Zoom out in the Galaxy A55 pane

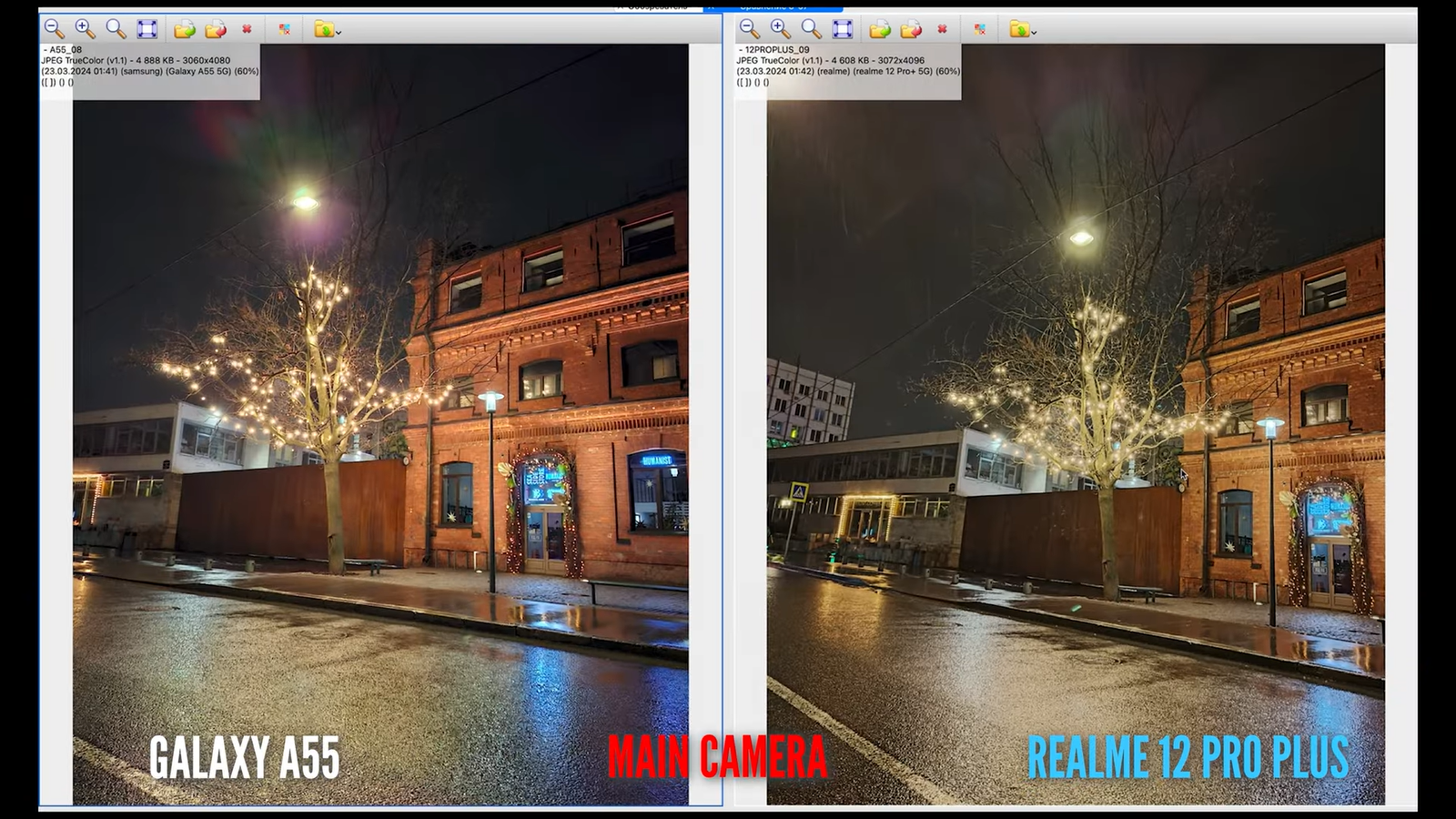pos(55,29)
